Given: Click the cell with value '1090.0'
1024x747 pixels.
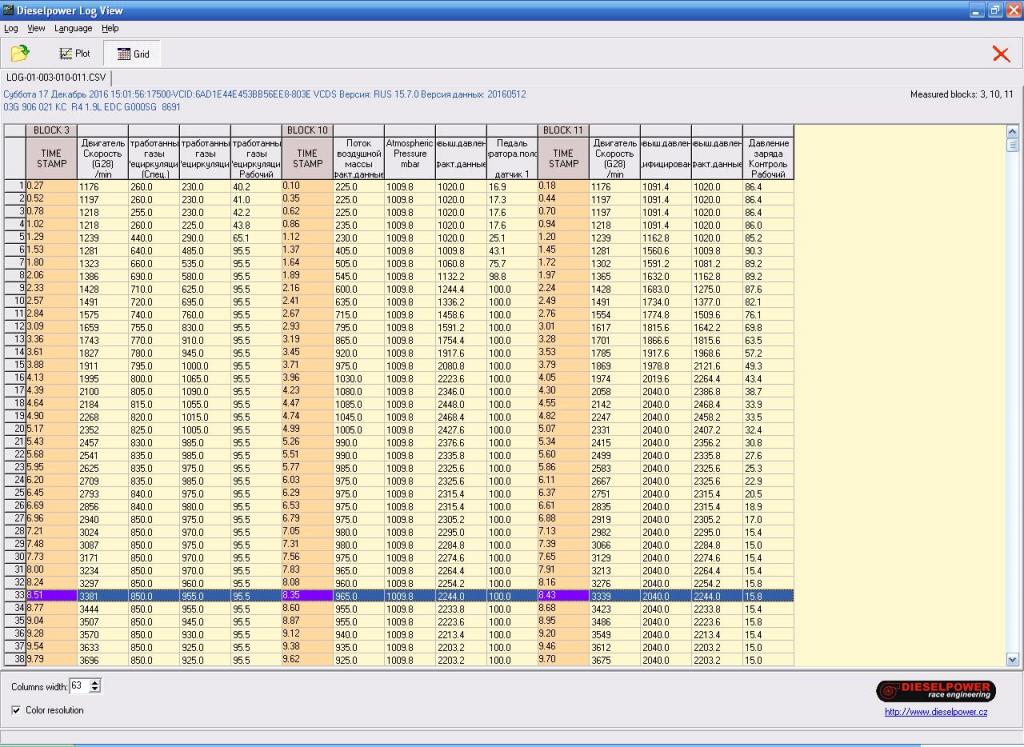Looking at the screenshot, I should [x=205, y=391].
